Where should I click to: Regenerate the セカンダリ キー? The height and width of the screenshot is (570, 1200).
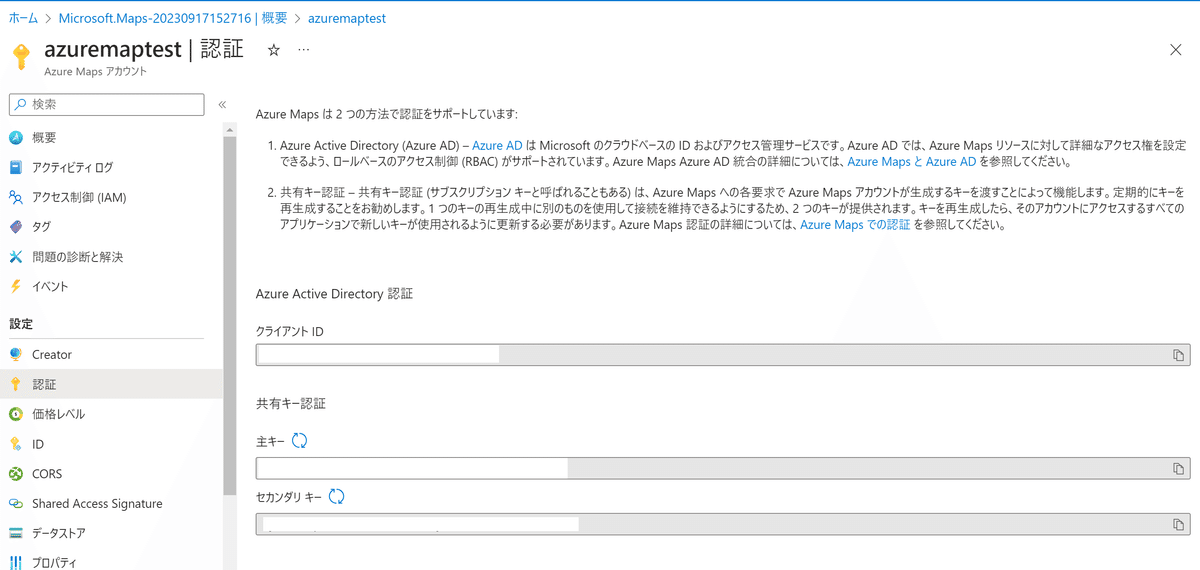coord(336,497)
